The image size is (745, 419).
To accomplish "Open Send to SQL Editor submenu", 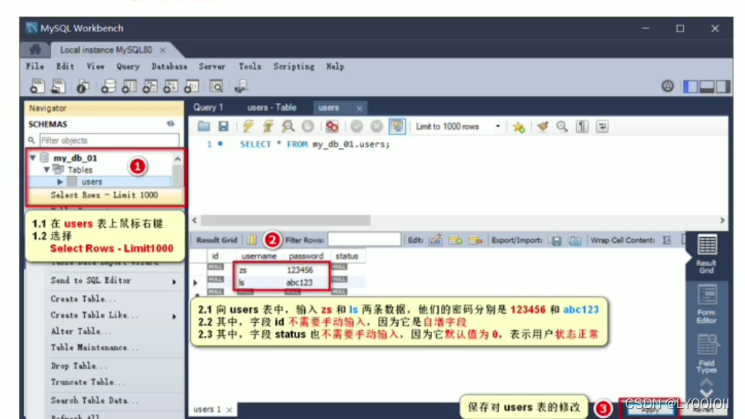I will [114, 281].
